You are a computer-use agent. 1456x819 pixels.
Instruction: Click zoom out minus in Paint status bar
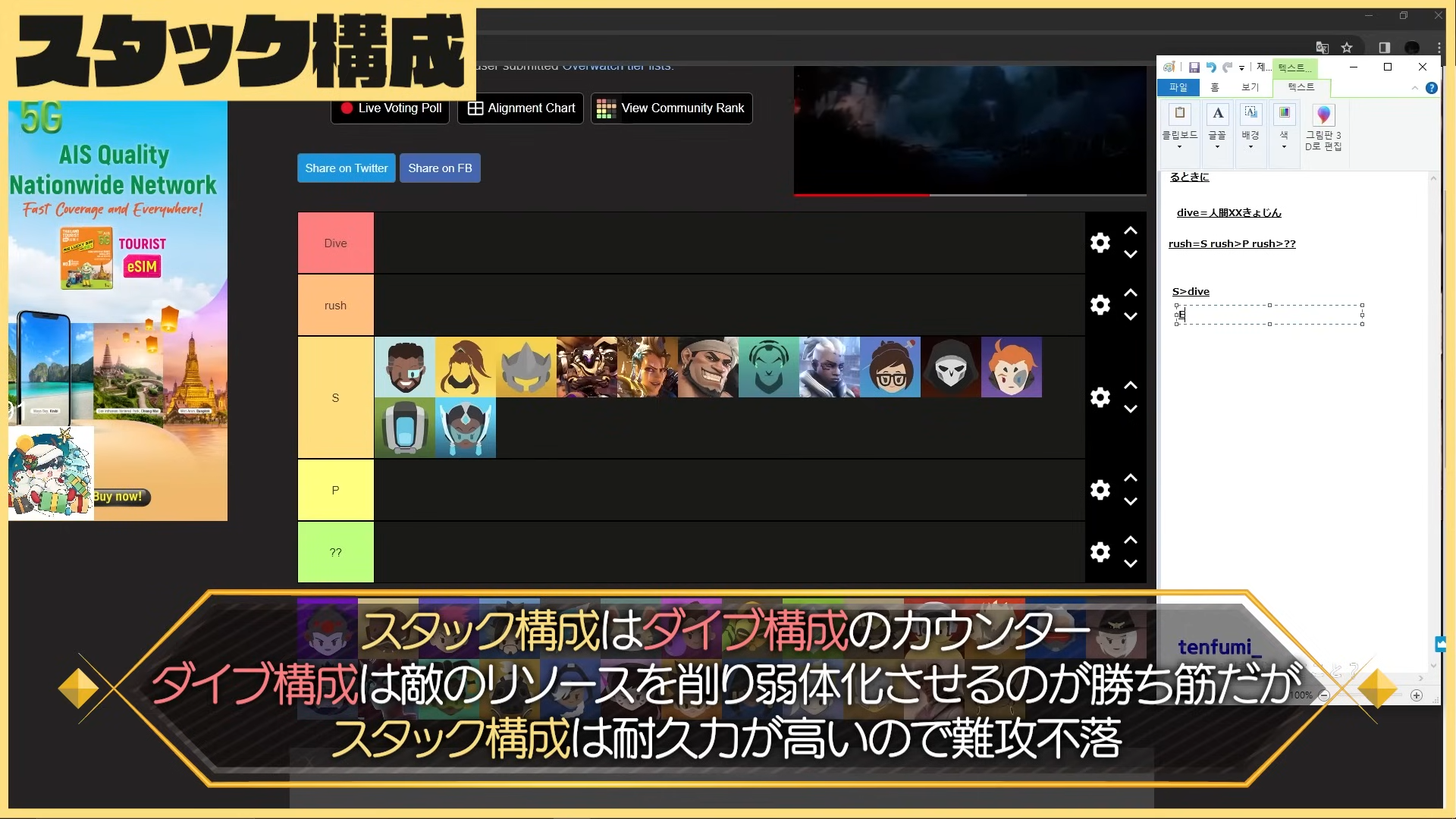click(x=1324, y=695)
